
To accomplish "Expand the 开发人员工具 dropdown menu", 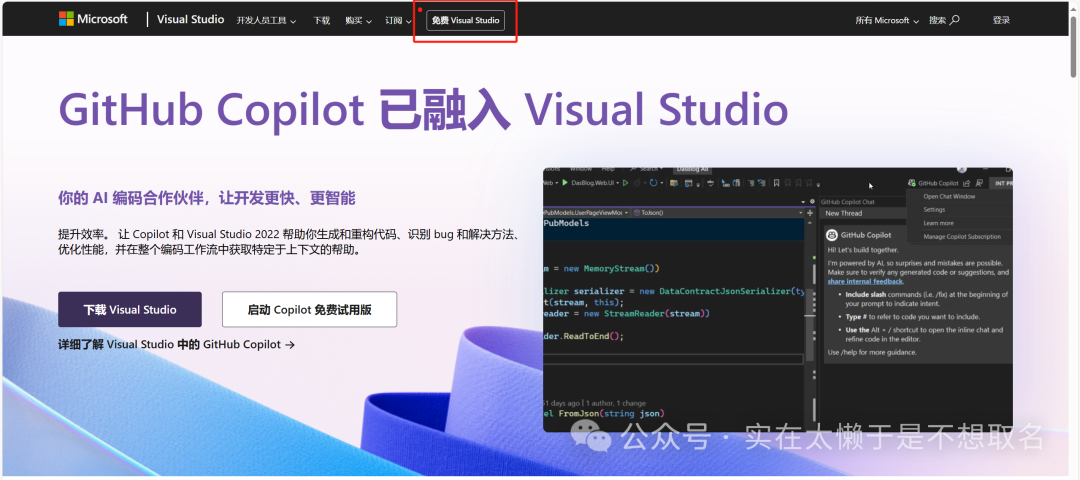I will click(267, 21).
